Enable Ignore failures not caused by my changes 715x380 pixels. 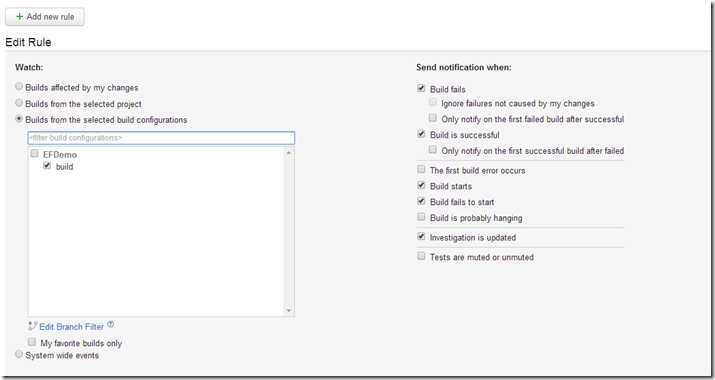pyautogui.click(x=432, y=102)
